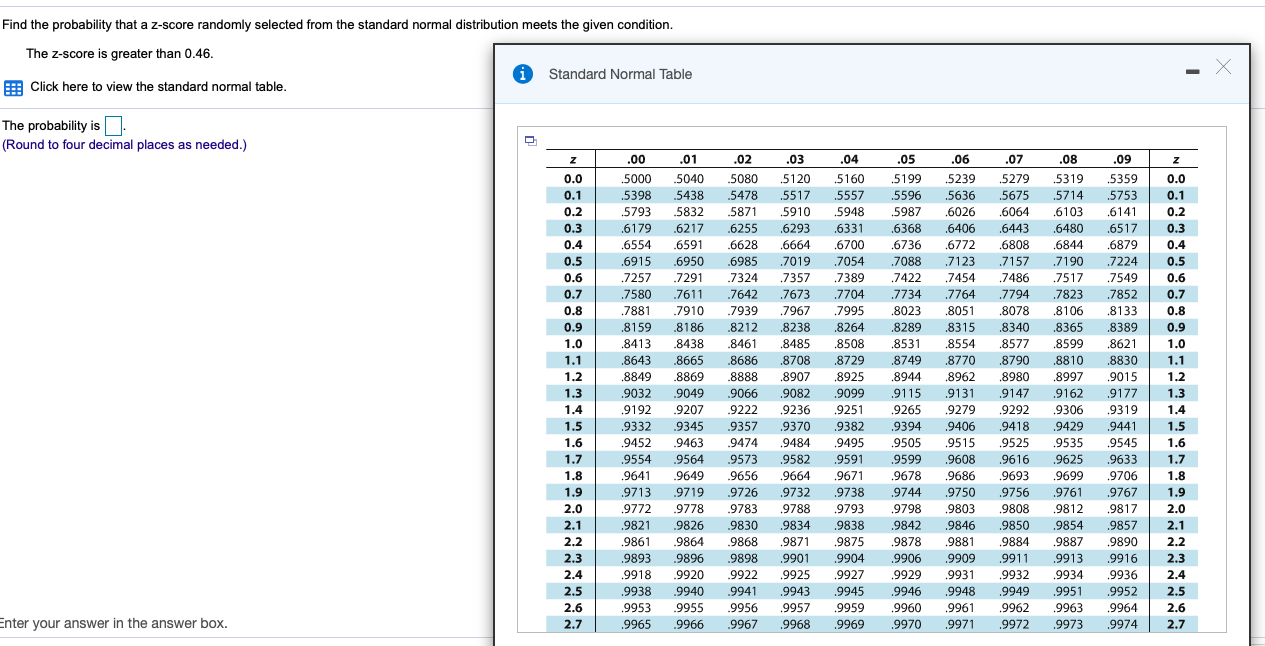Close the Standard Normal Table dialog
This screenshot has width=1265, height=646.
pyautogui.click(x=1223, y=67)
